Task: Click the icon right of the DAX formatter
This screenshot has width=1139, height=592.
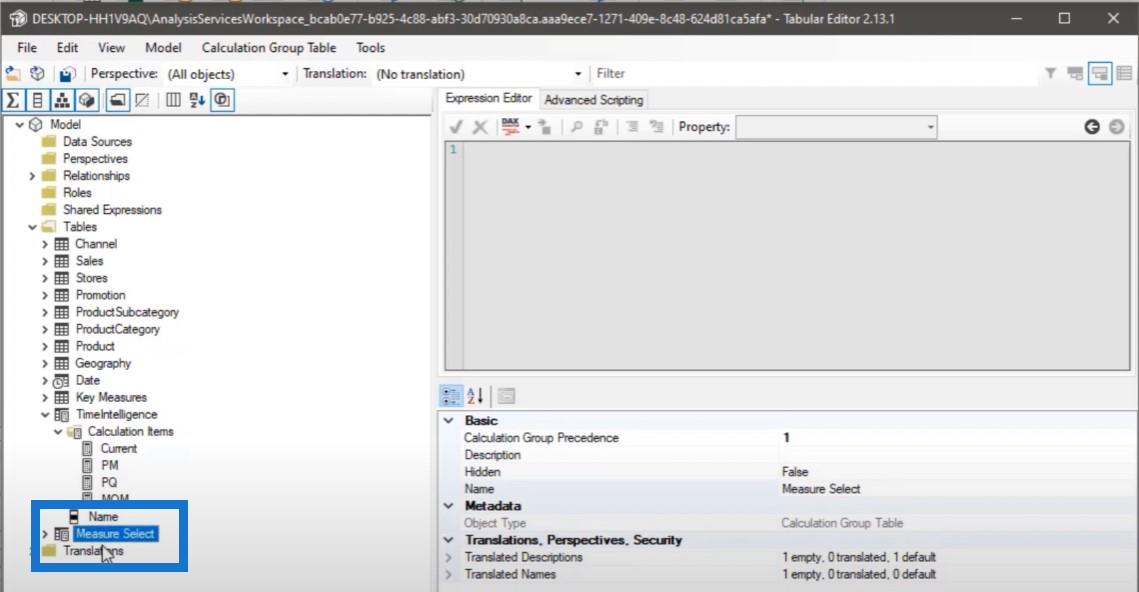Action: click(545, 127)
